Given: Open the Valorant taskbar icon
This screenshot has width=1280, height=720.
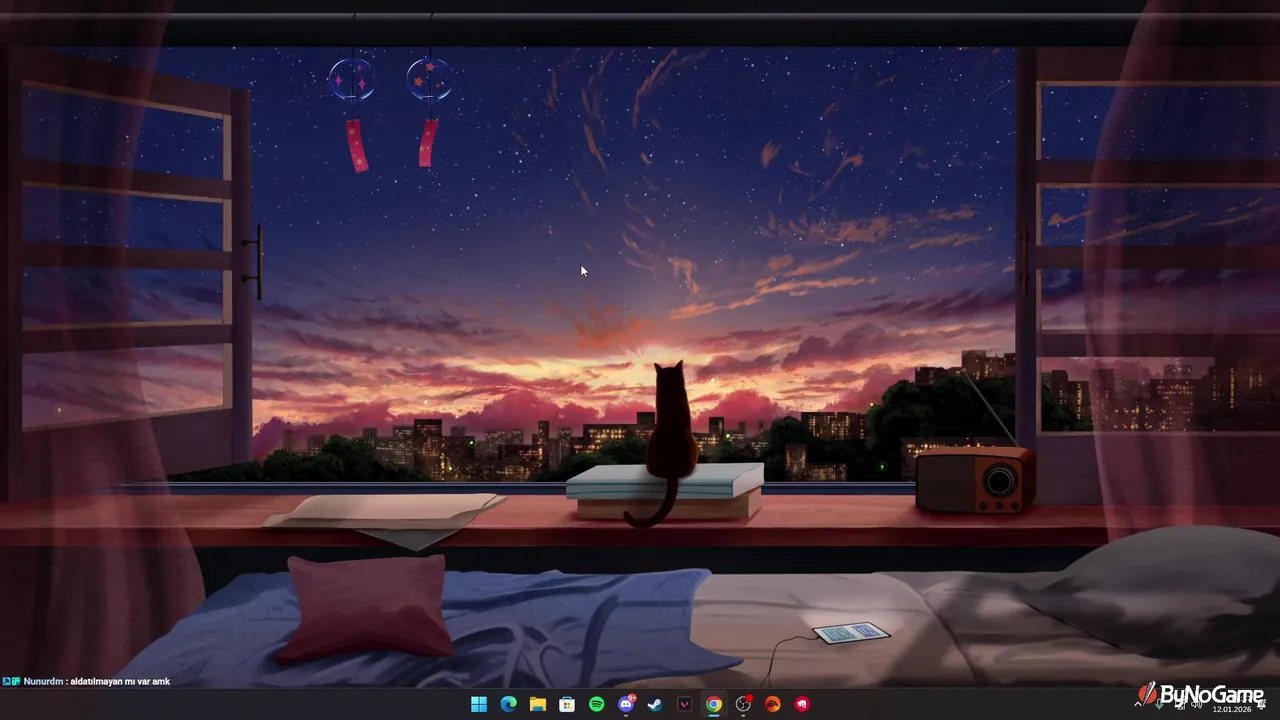Looking at the screenshot, I should pyautogui.click(x=684, y=704).
